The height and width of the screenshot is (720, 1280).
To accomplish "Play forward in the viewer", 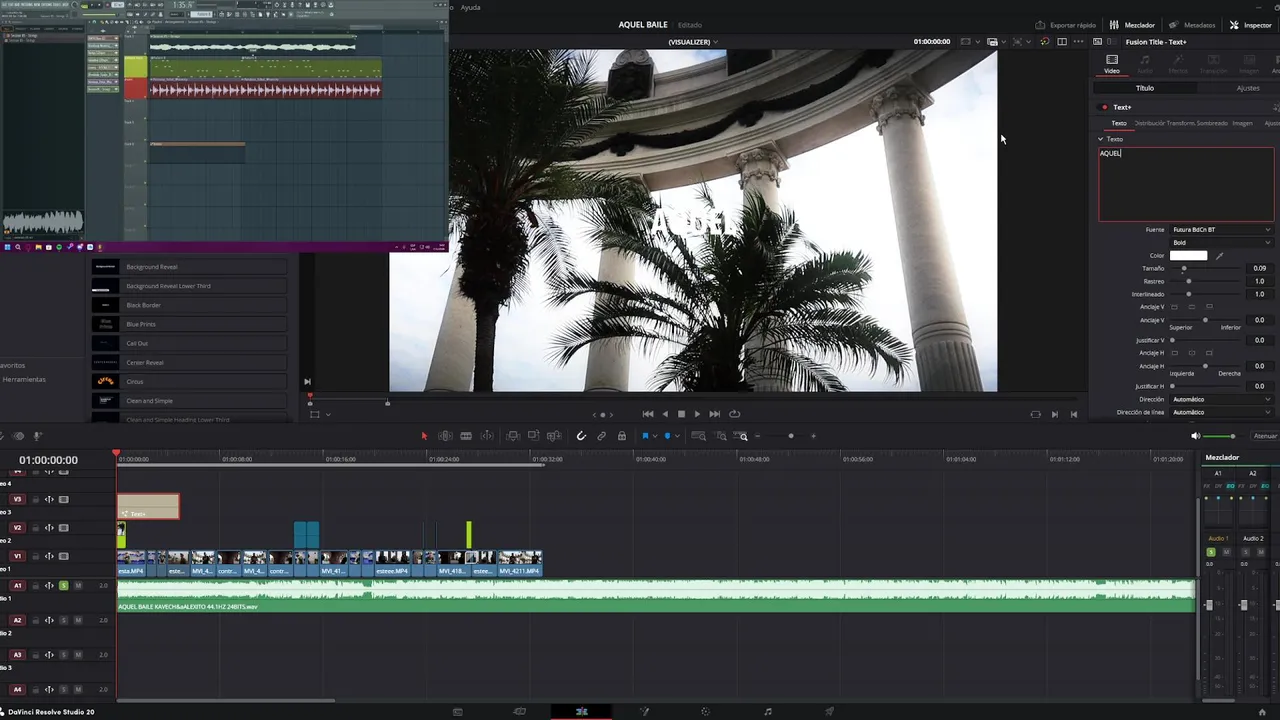I will click(697, 414).
